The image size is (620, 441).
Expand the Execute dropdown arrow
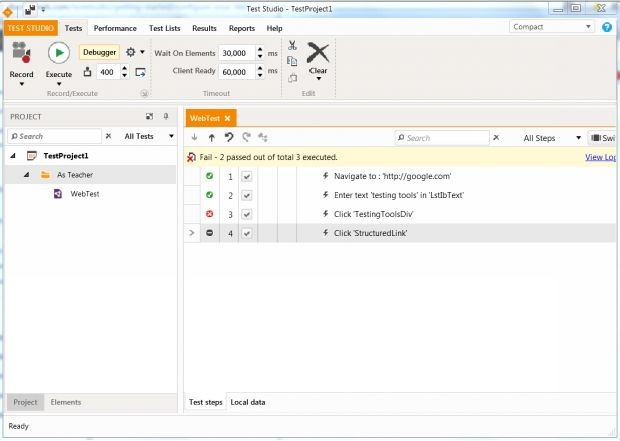coord(59,84)
